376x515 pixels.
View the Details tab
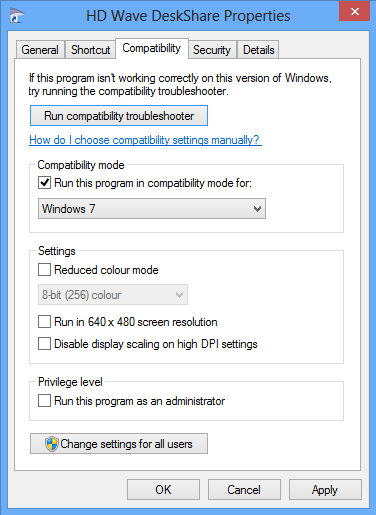[258, 50]
